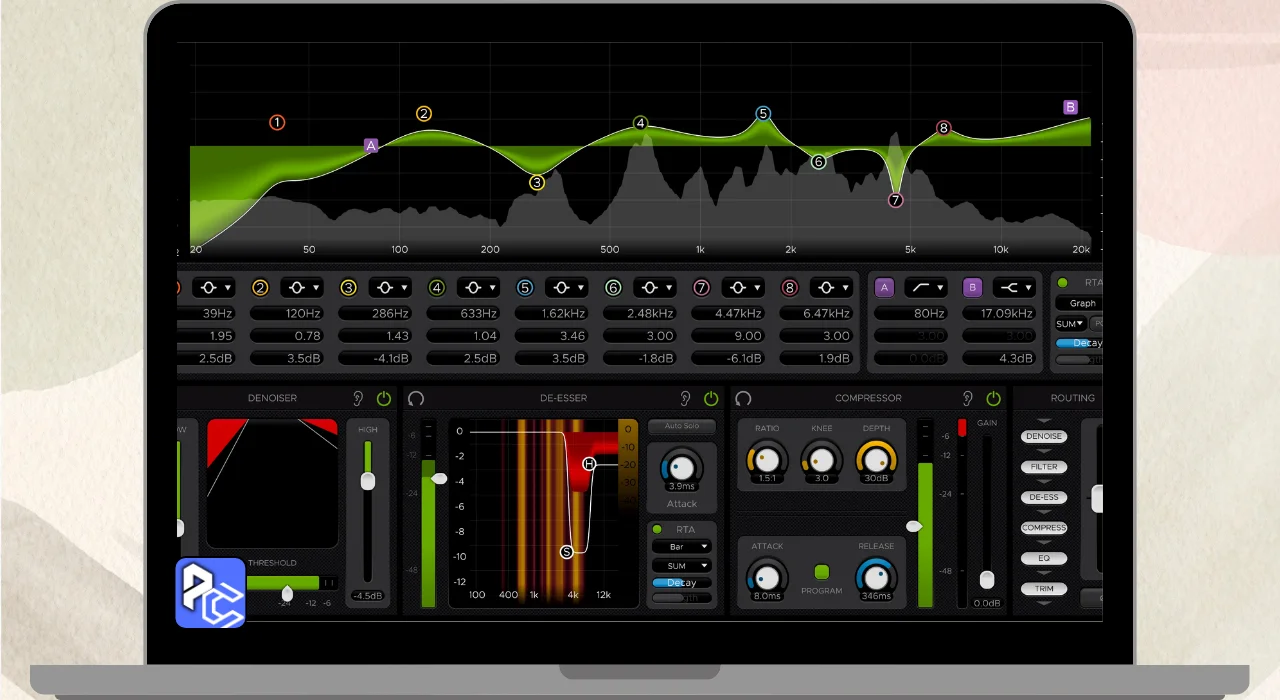Select filter node A on EQ graph
This screenshot has height=700, width=1280.
[371, 145]
